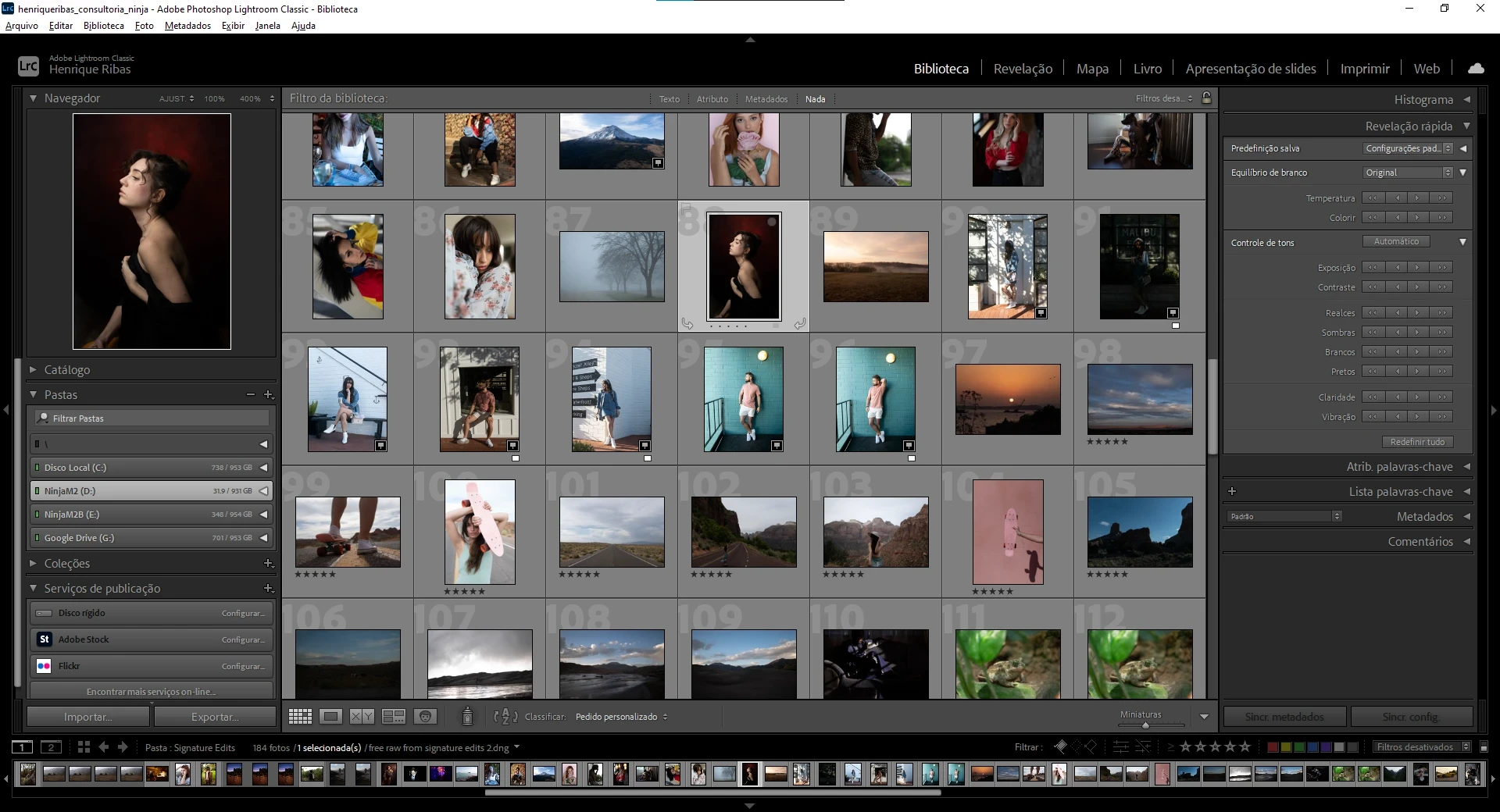The image size is (1500, 812).
Task: Open the Metadados menu
Action: pos(187,26)
